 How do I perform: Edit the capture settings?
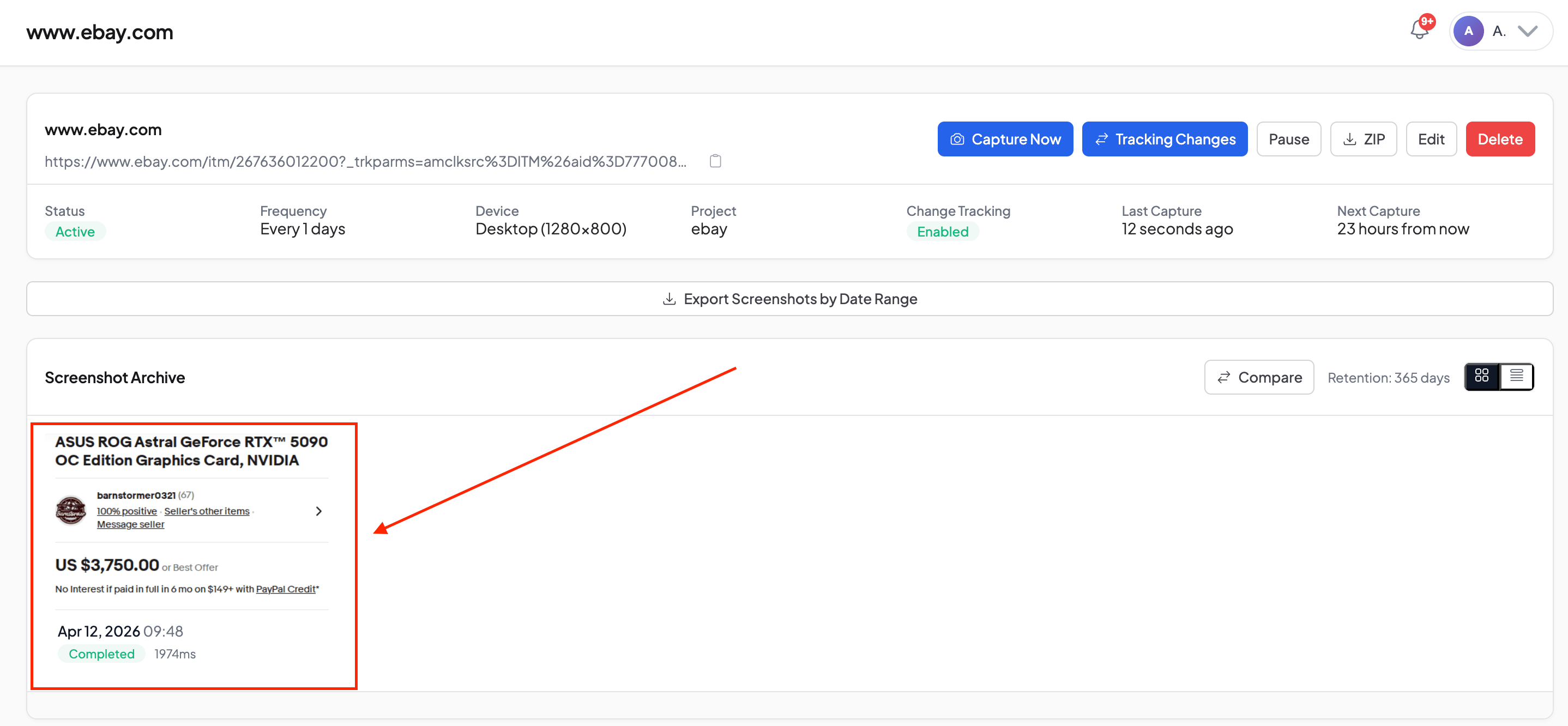[x=1431, y=140]
